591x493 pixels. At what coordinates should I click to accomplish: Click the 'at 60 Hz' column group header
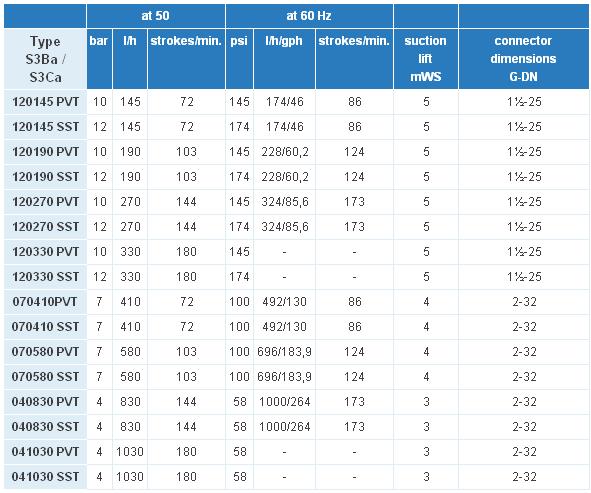(309, 16)
